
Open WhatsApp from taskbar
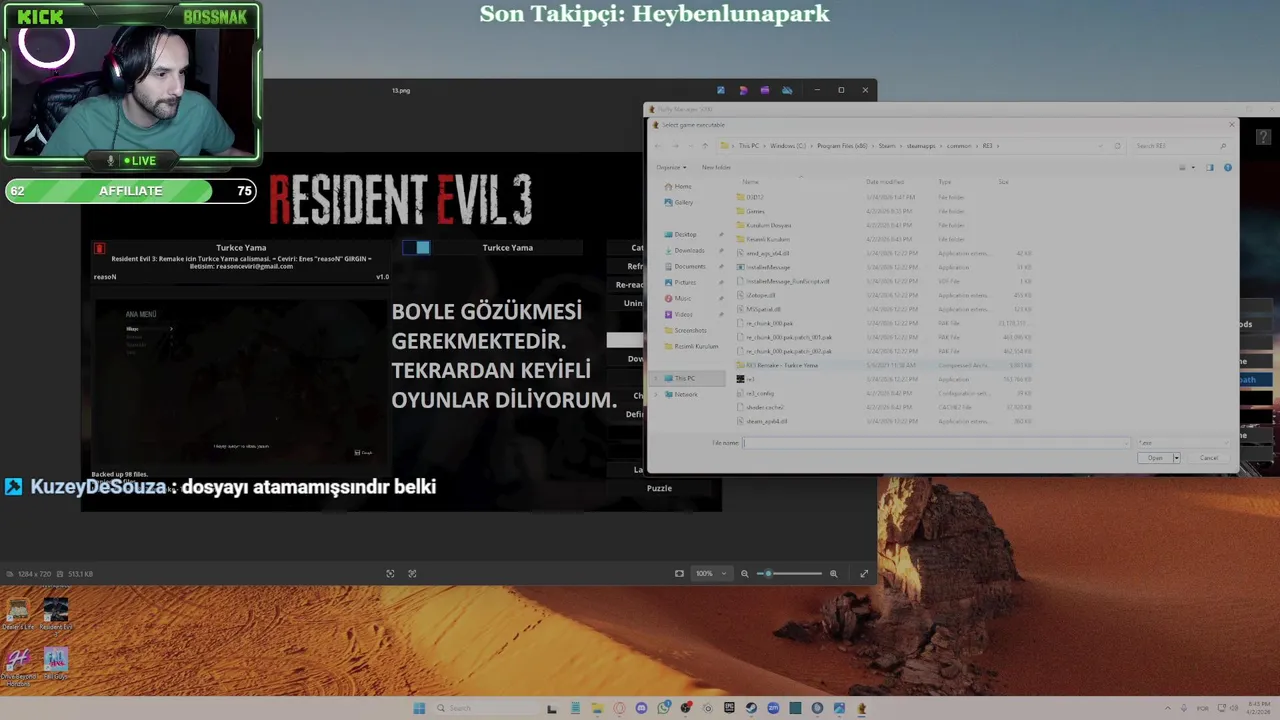click(664, 708)
